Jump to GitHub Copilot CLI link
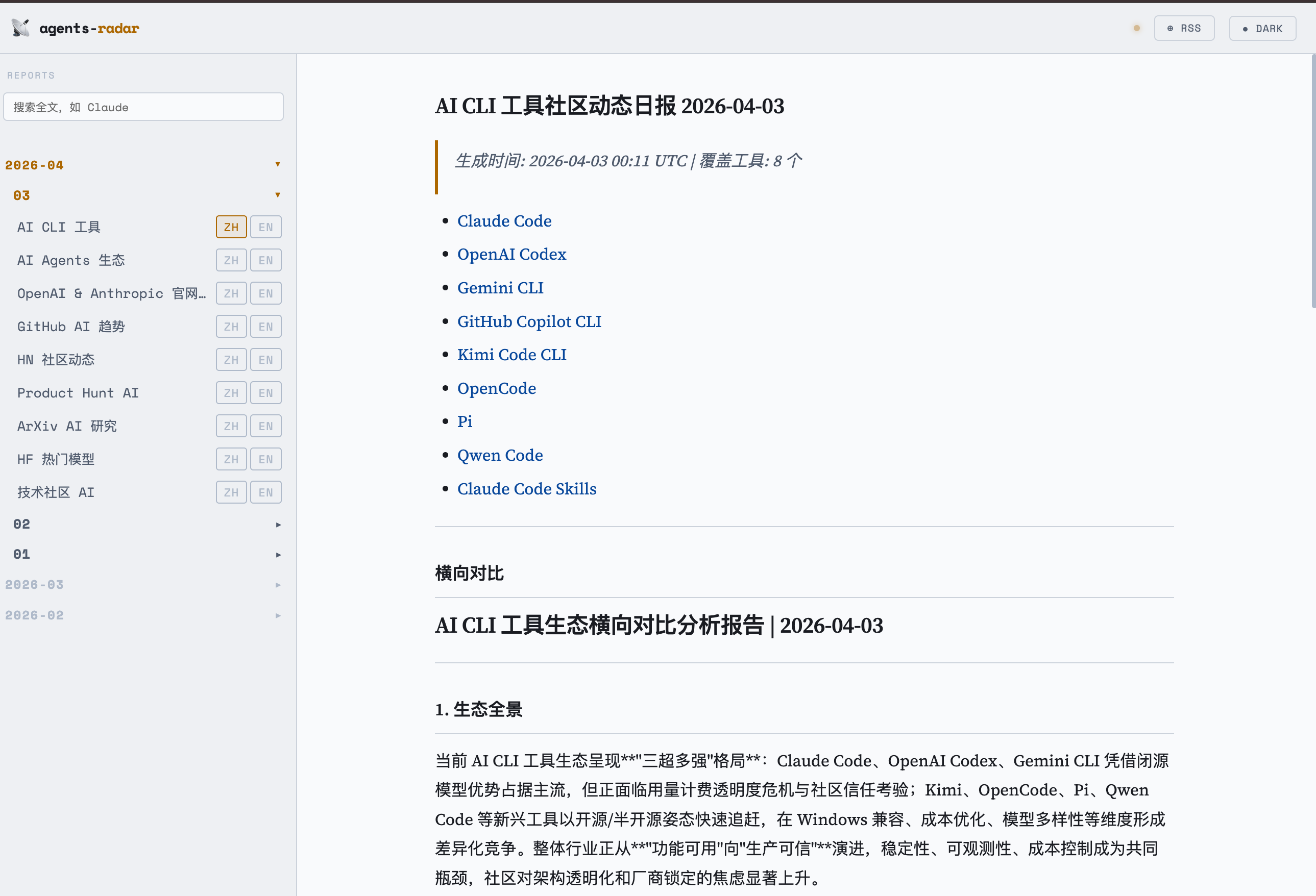This screenshot has width=1316, height=896. [x=529, y=321]
